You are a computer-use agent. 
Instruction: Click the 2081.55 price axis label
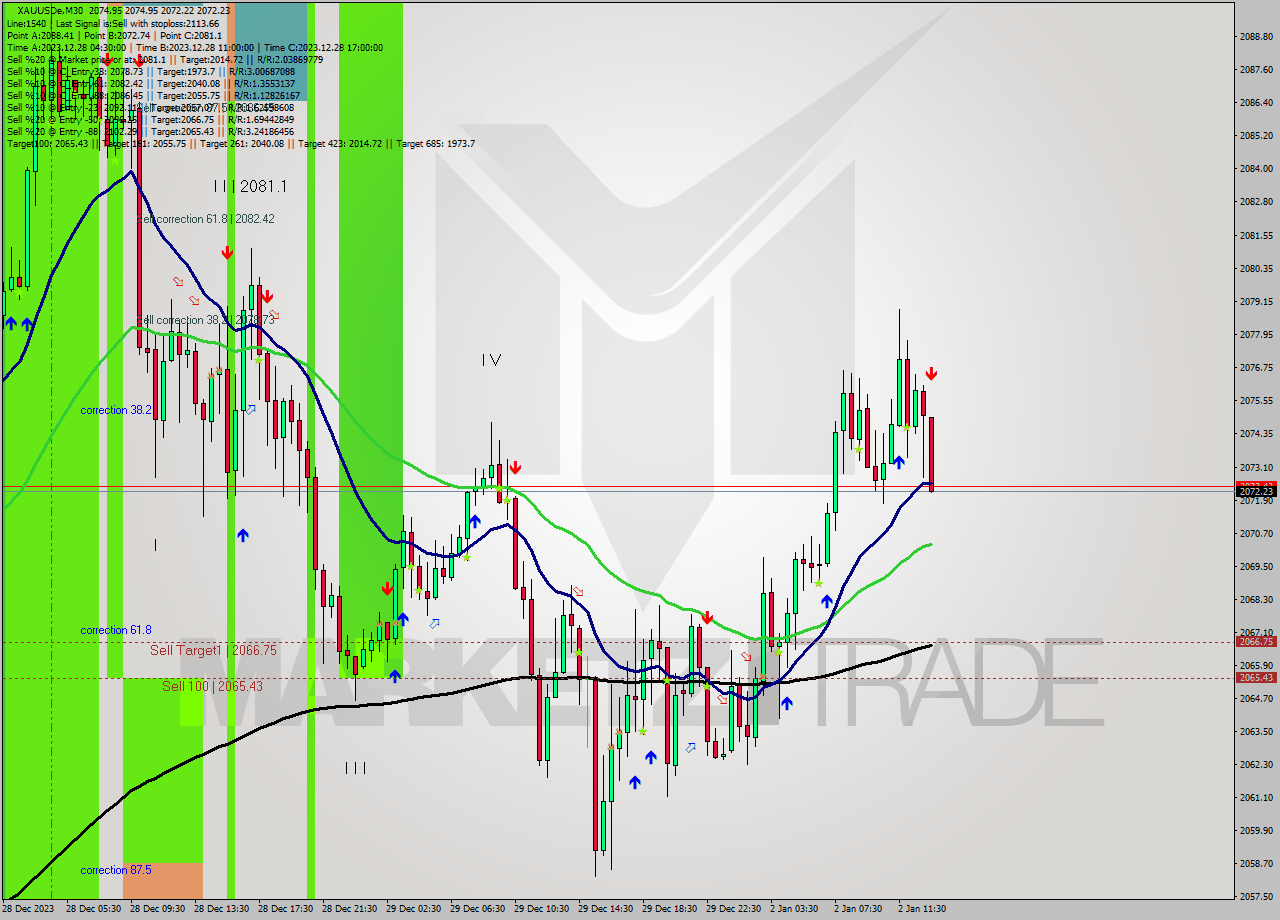coord(1256,235)
